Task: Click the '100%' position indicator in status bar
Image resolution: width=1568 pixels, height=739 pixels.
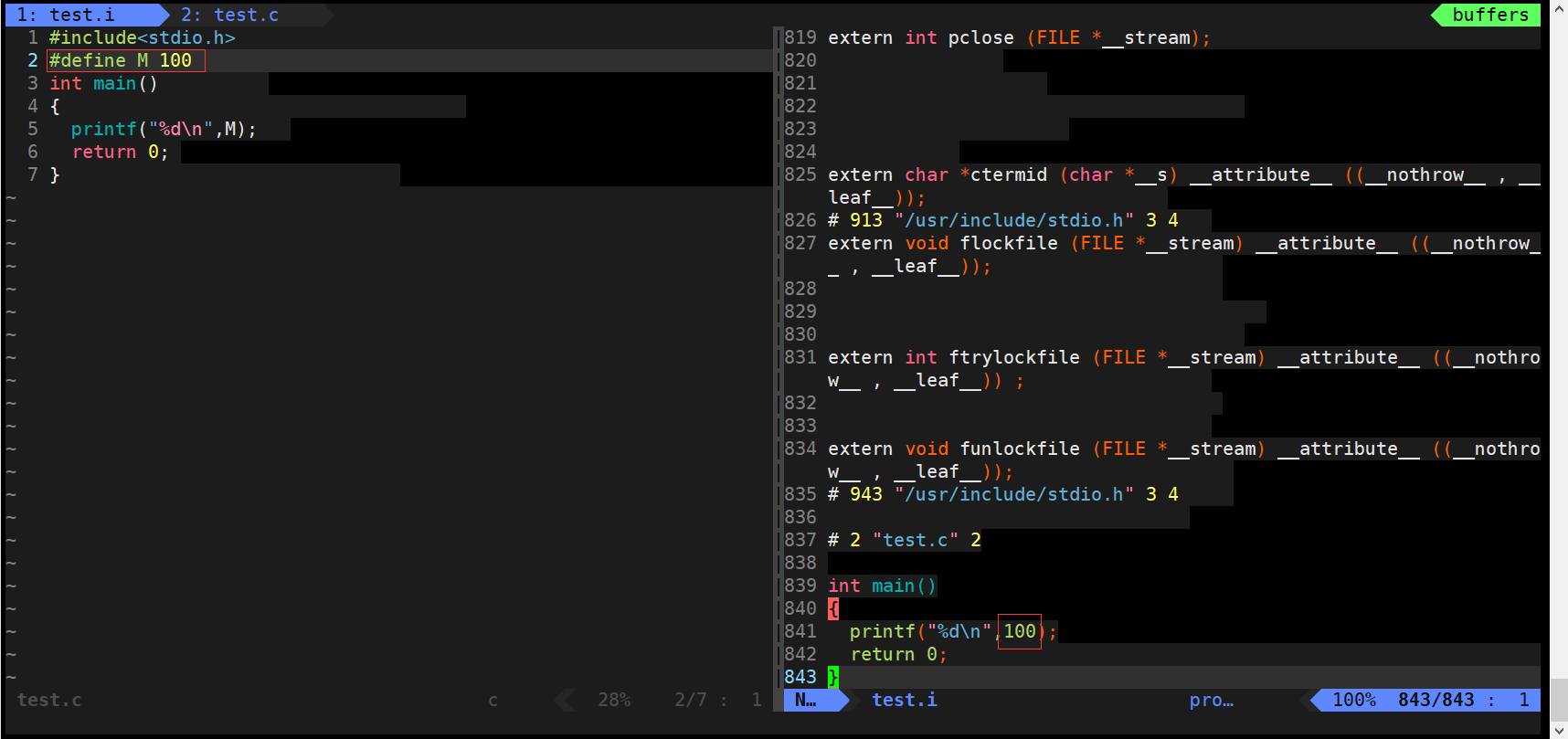Action: (x=1354, y=700)
